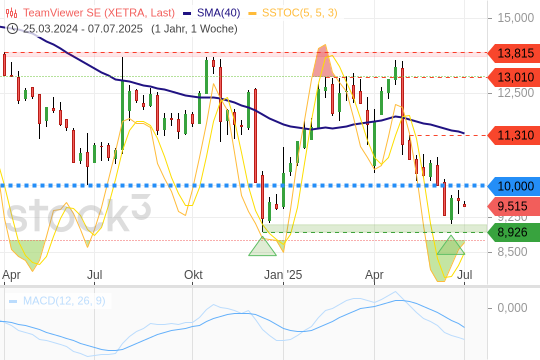Click the orange SSTOC legend marker
This screenshot has width=540, height=360.
[x=253, y=13]
